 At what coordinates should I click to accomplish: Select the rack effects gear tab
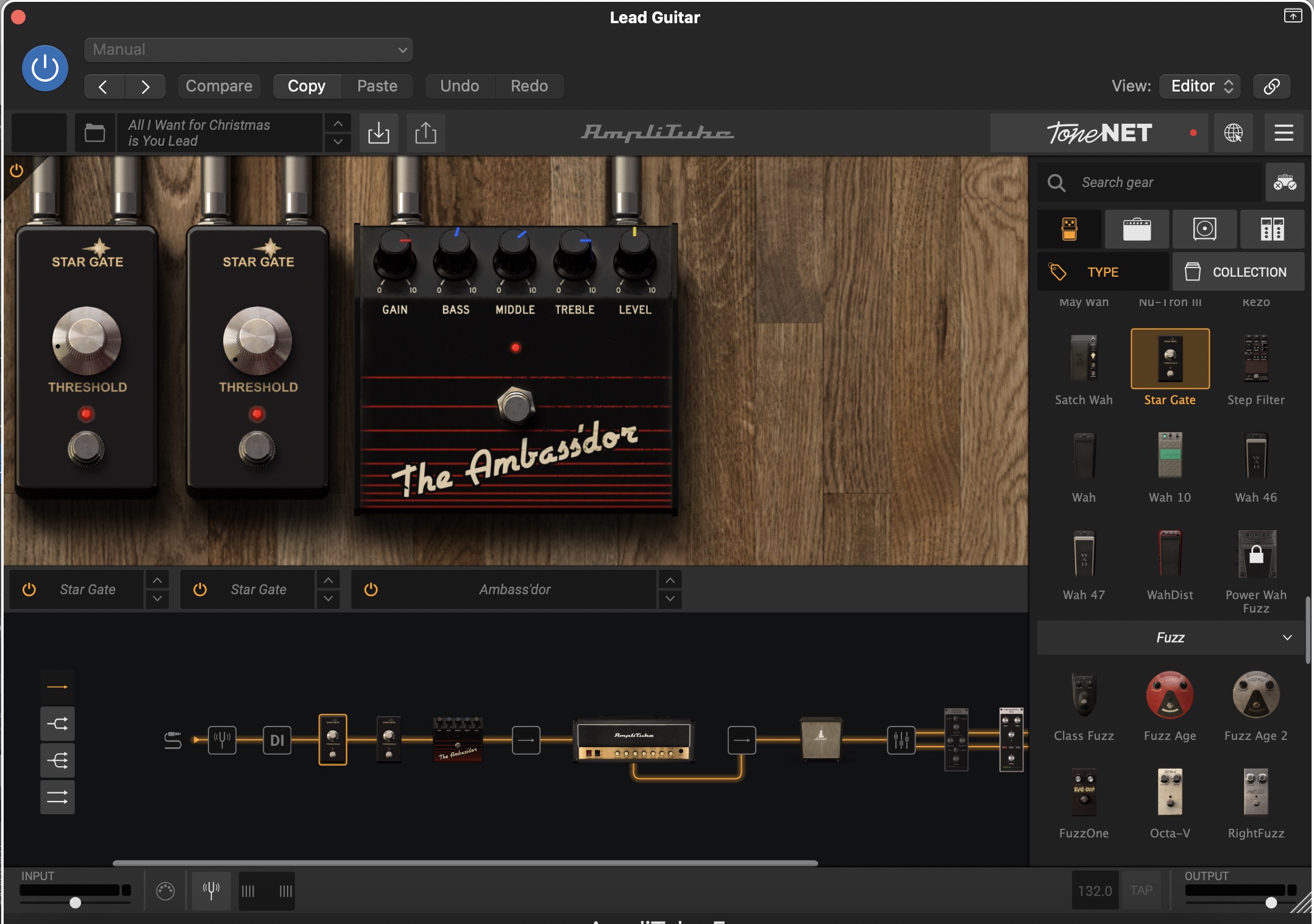tap(1272, 229)
